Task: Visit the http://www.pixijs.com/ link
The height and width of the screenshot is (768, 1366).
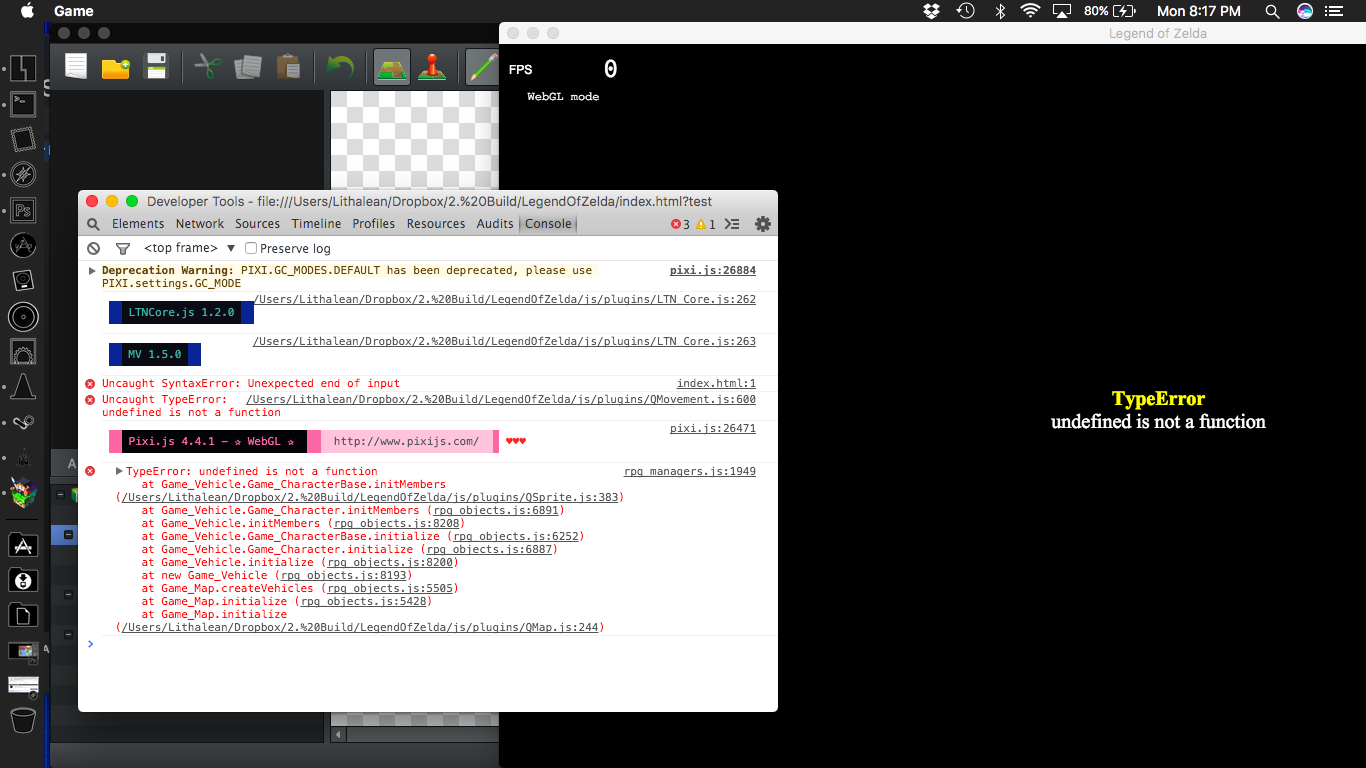Action: (406, 442)
